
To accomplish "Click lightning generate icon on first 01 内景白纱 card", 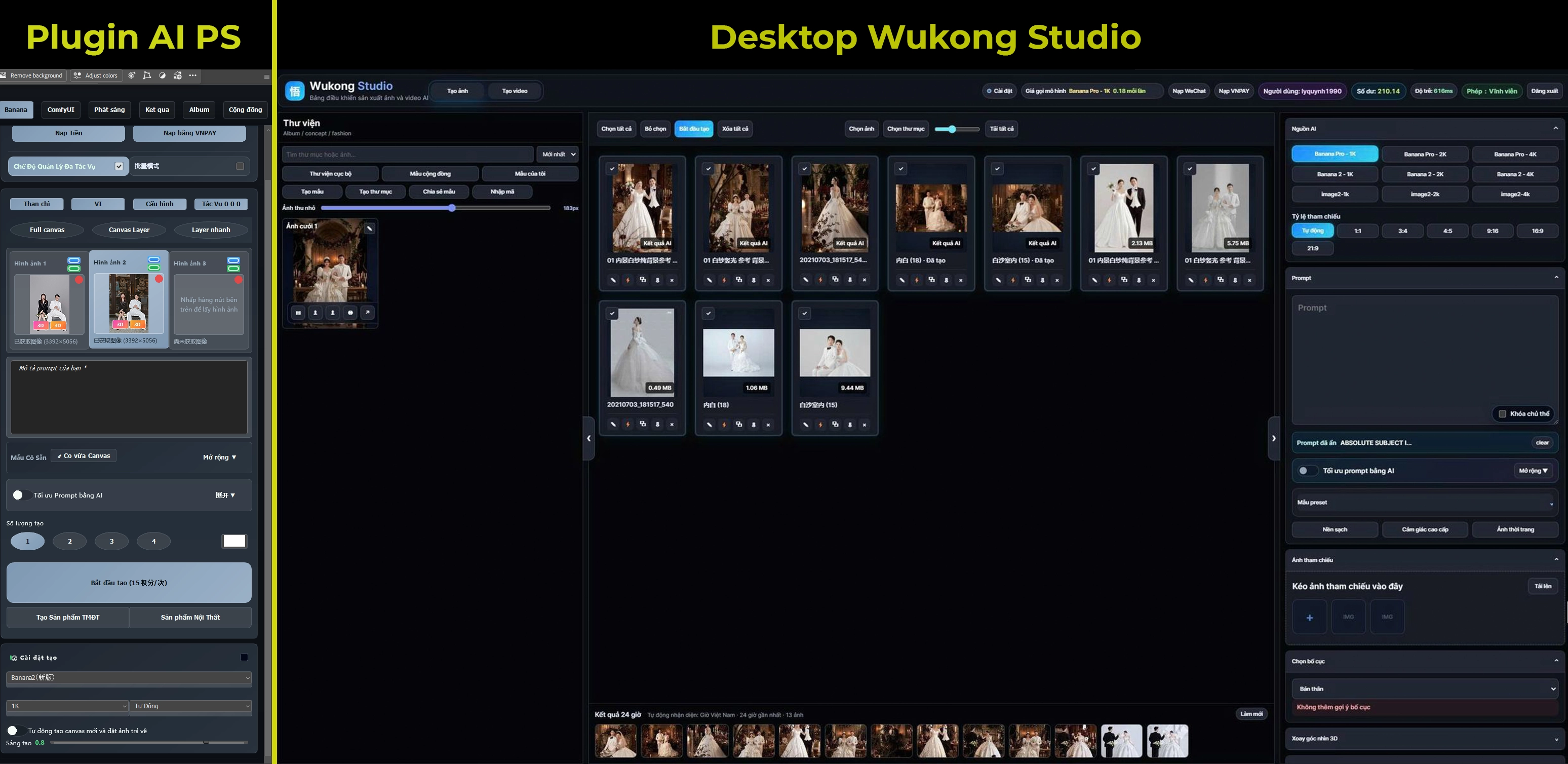I will pos(628,280).
